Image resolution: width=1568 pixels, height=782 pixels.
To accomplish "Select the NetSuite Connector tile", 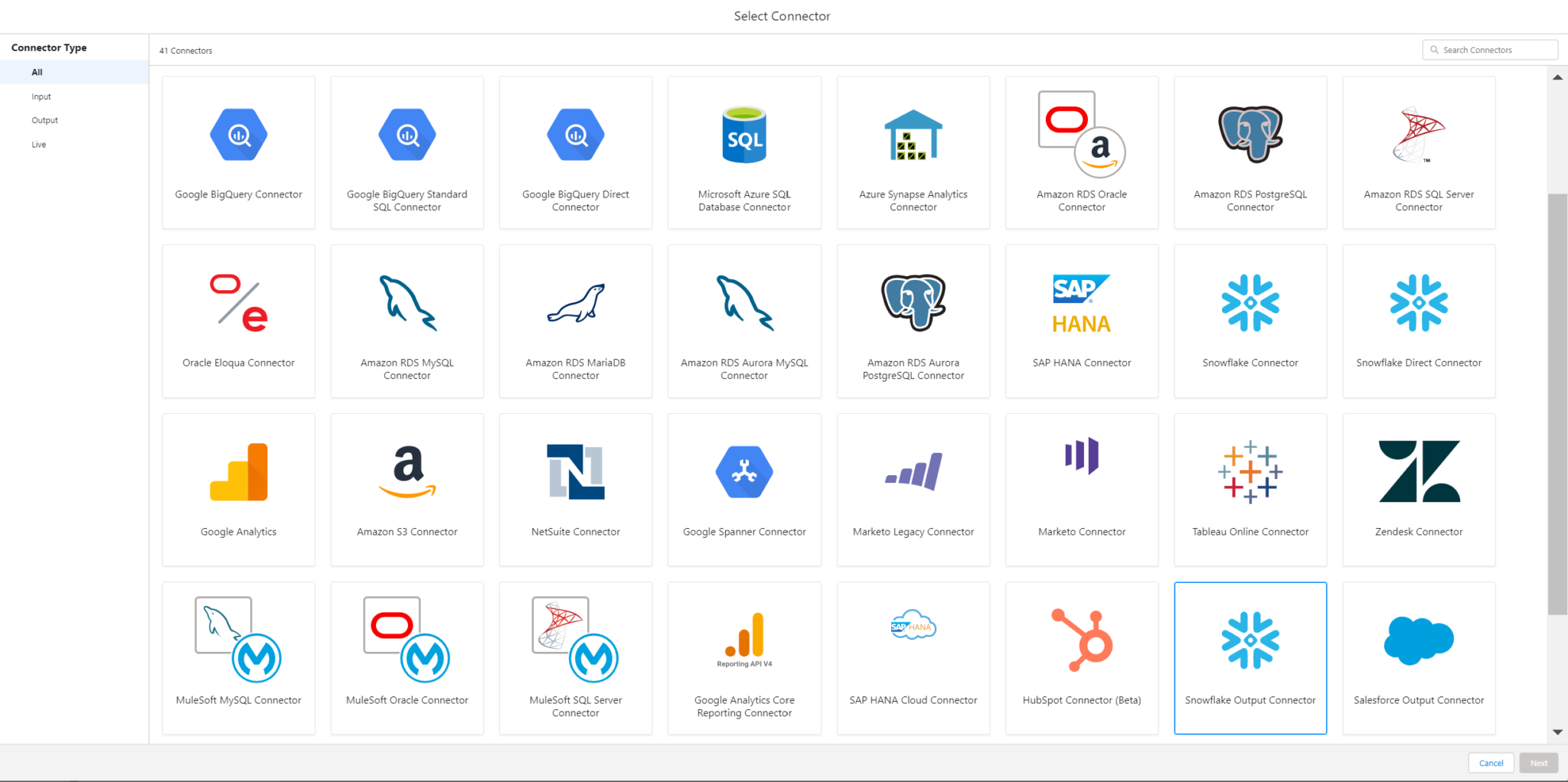I will (575, 490).
